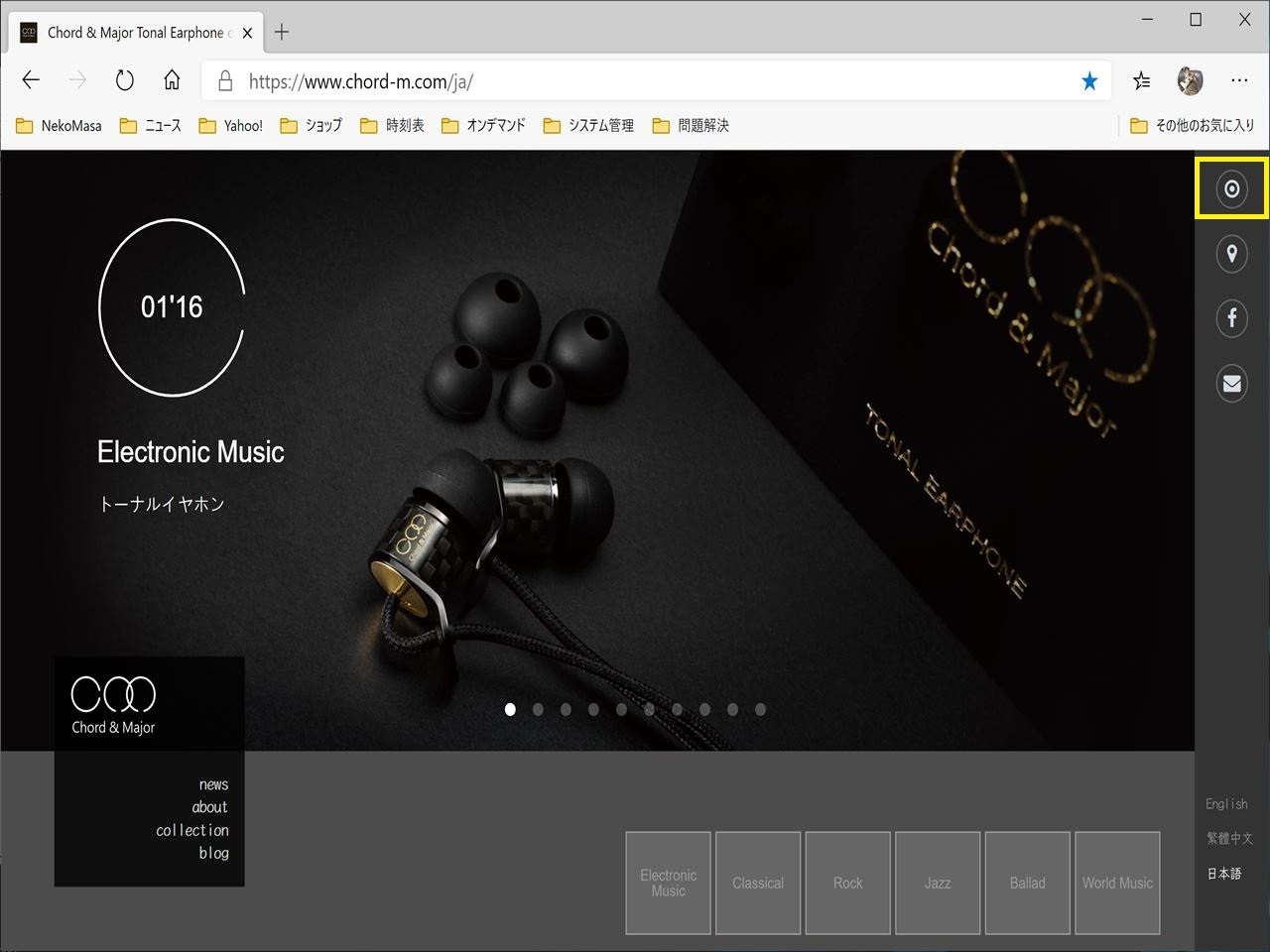
Task: Open the Facebook sidebar icon
Action: click(x=1231, y=318)
